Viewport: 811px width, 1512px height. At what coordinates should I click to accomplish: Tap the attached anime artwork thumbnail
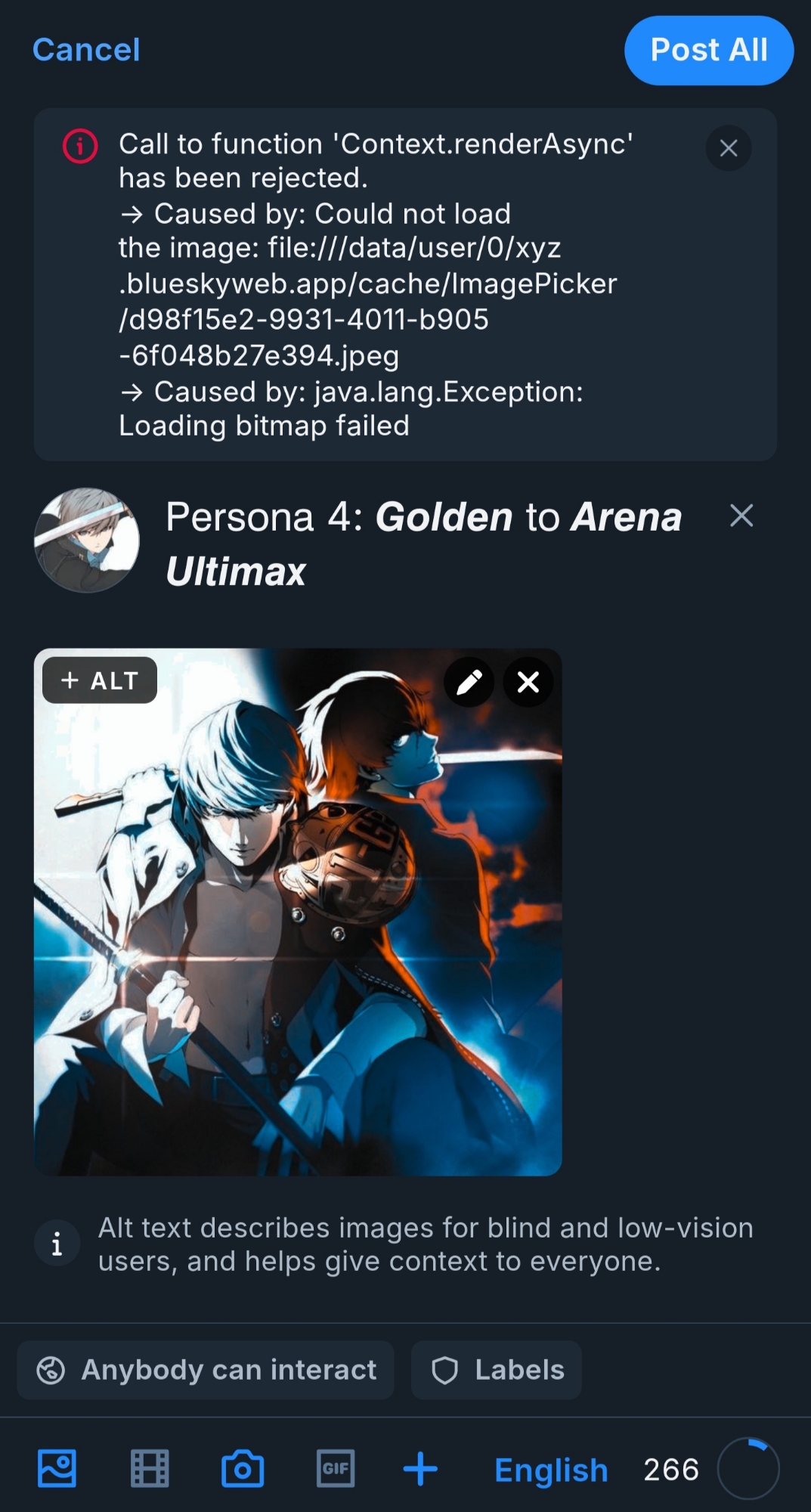click(298, 912)
